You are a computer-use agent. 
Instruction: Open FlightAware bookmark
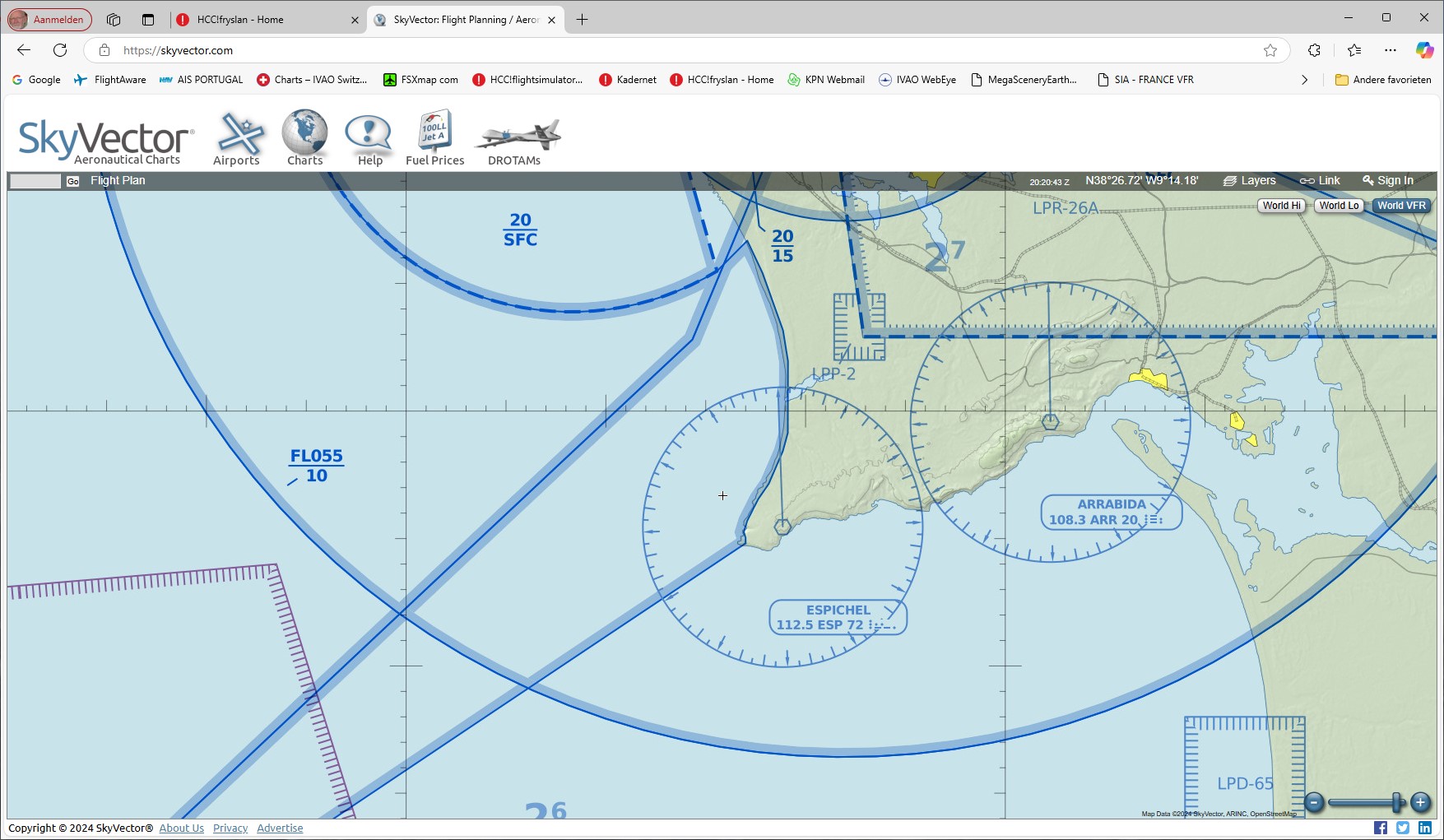click(110, 80)
